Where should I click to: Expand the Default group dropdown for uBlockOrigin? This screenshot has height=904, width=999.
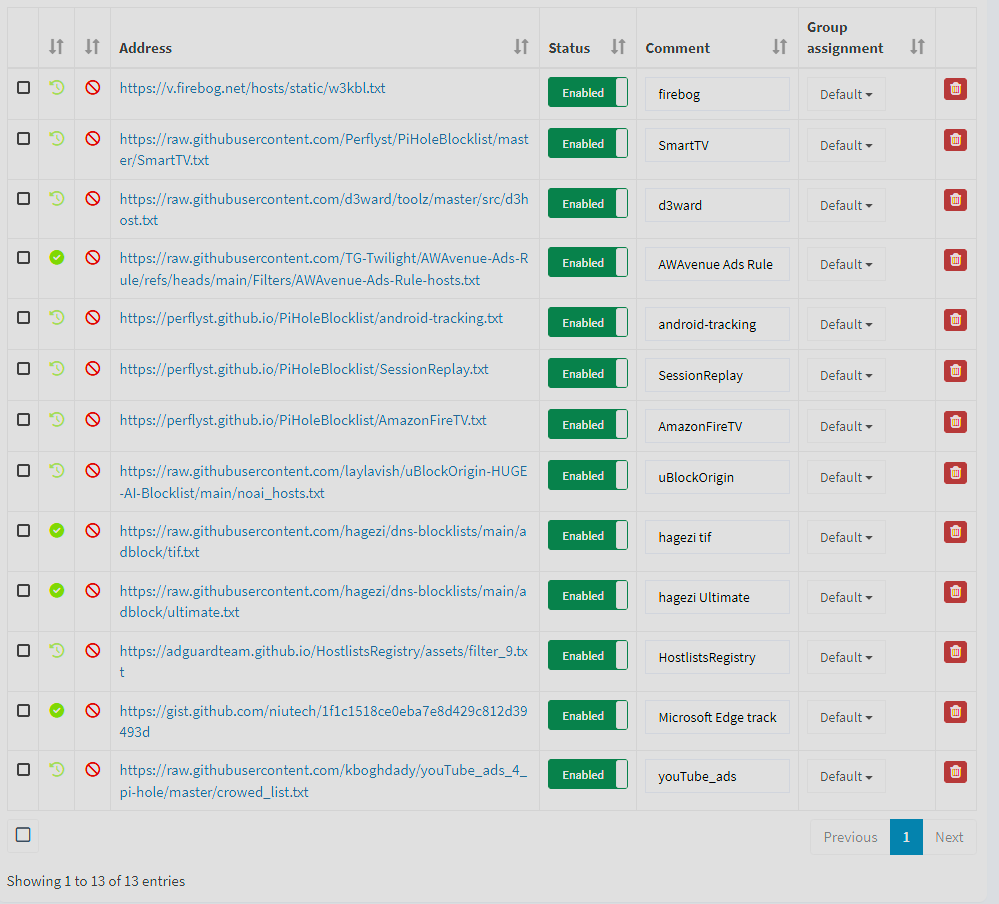coord(846,477)
